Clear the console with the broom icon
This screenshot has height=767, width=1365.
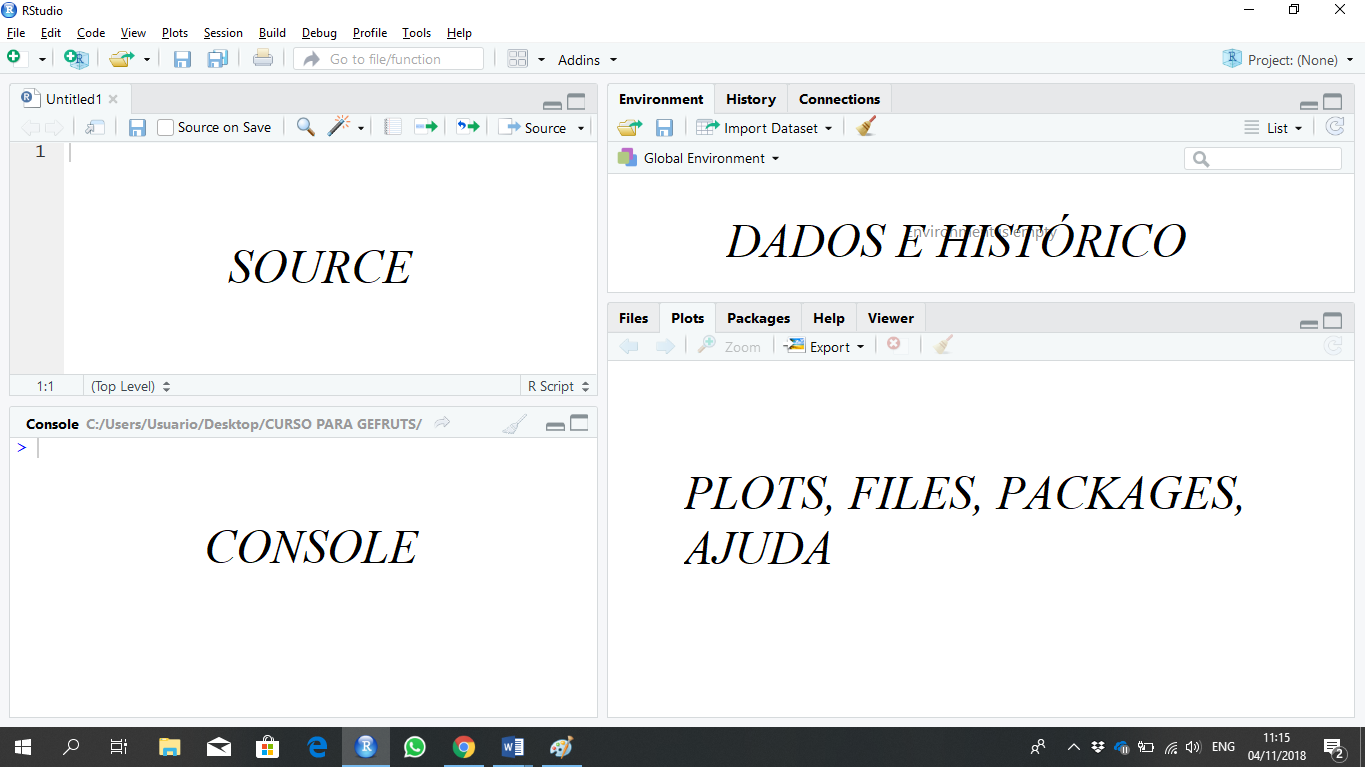point(514,424)
